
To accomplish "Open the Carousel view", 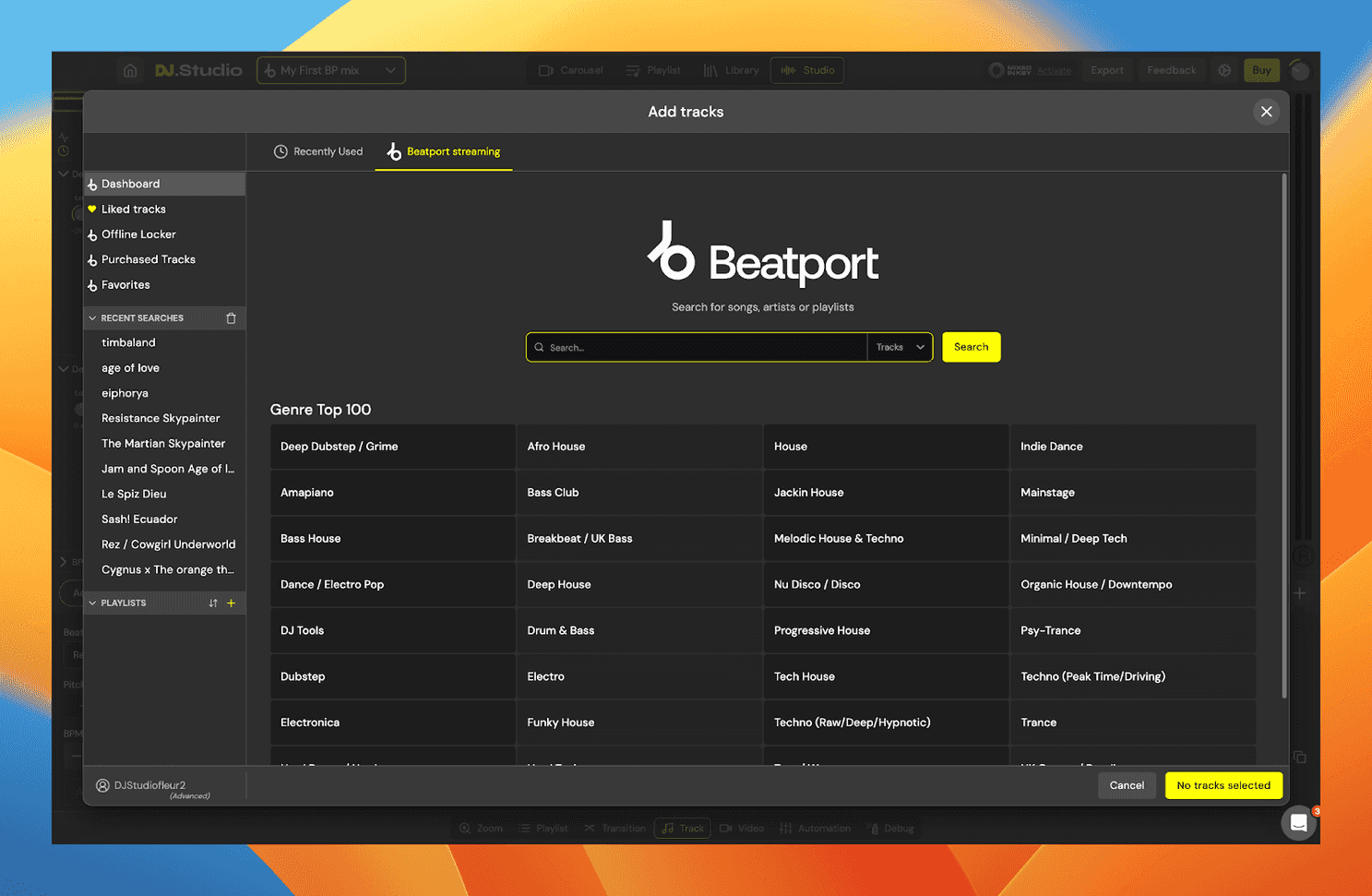I will coord(570,70).
